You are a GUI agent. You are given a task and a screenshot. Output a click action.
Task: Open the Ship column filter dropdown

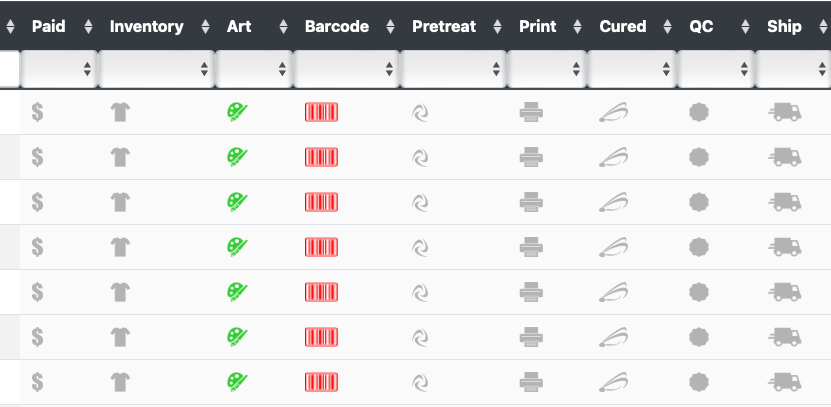pyautogui.click(x=793, y=69)
